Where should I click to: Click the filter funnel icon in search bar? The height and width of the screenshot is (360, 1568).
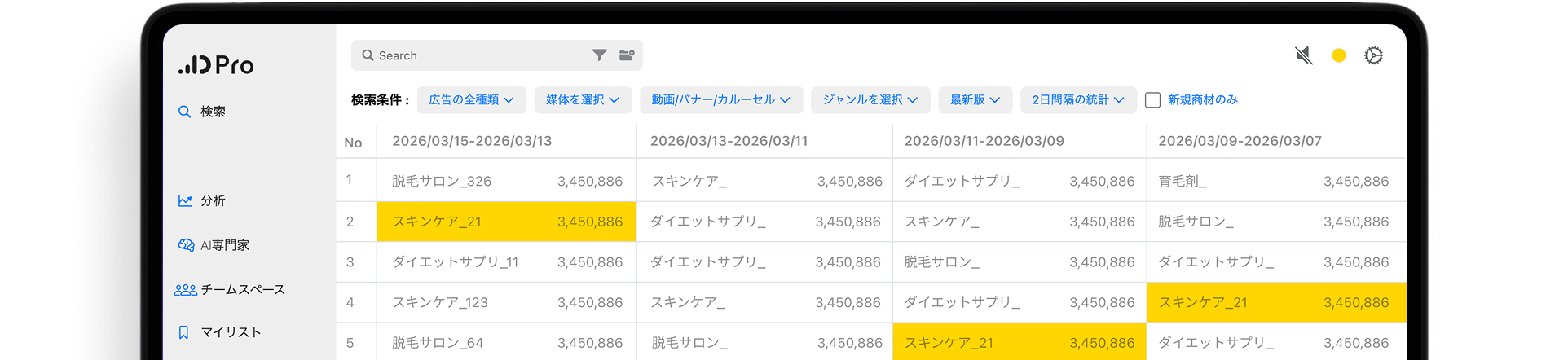[599, 55]
